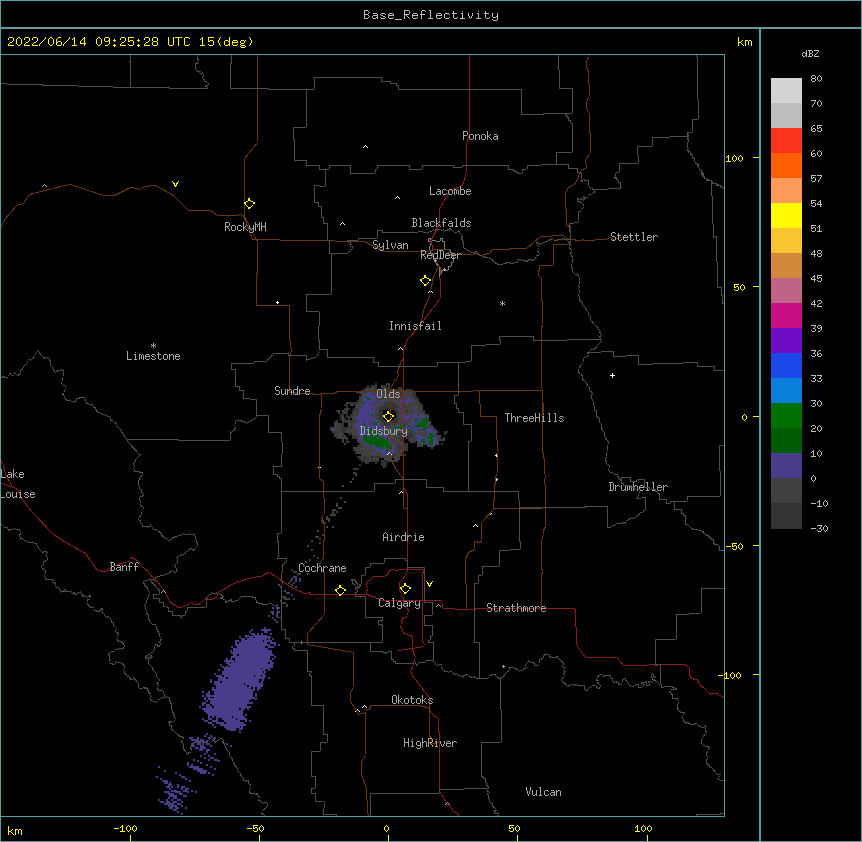The width and height of the screenshot is (862, 842).
Task: Click the Olds label
Action: click(x=388, y=394)
